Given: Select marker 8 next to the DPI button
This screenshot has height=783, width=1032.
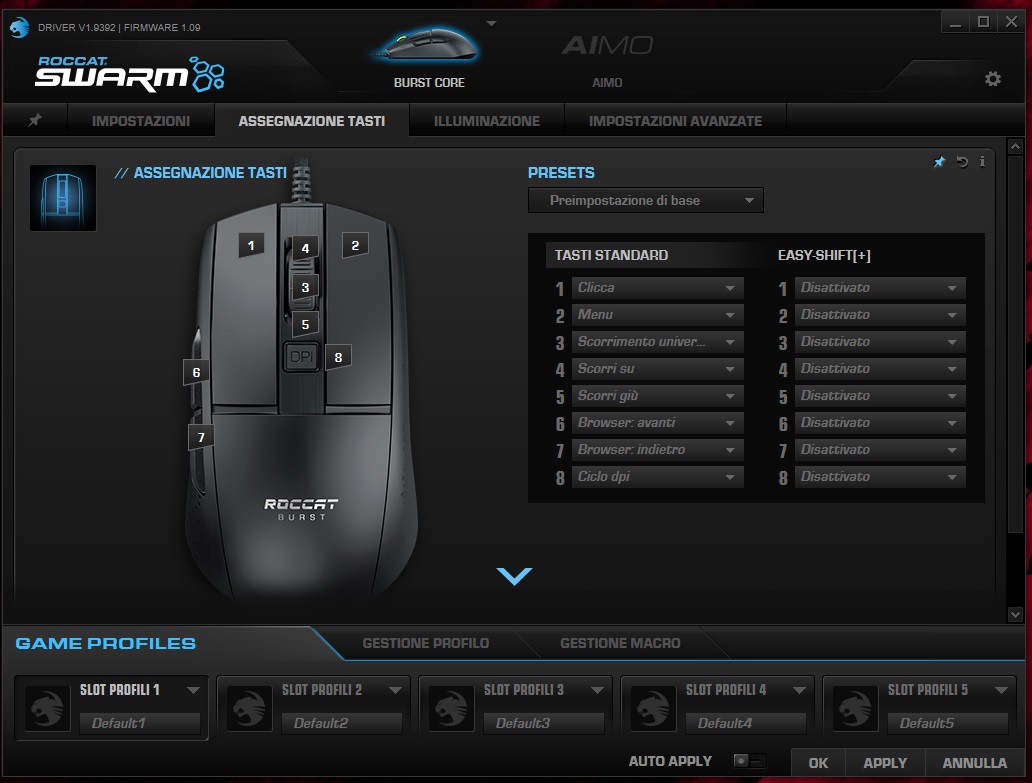Looking at the screenshot, I should point(338,357).
